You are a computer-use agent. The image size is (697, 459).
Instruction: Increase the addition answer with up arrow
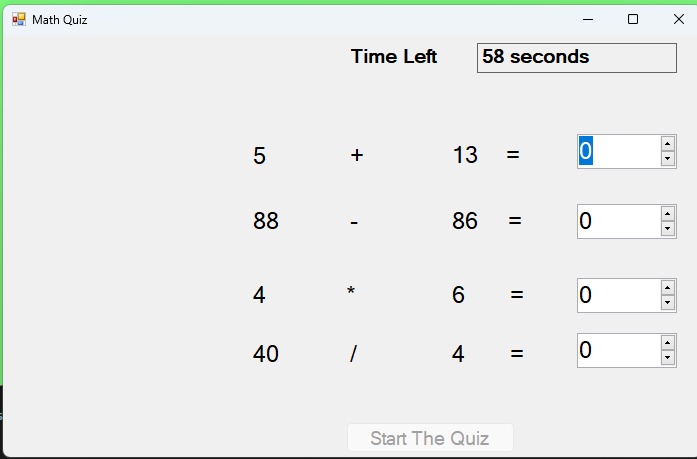[667, 144]
